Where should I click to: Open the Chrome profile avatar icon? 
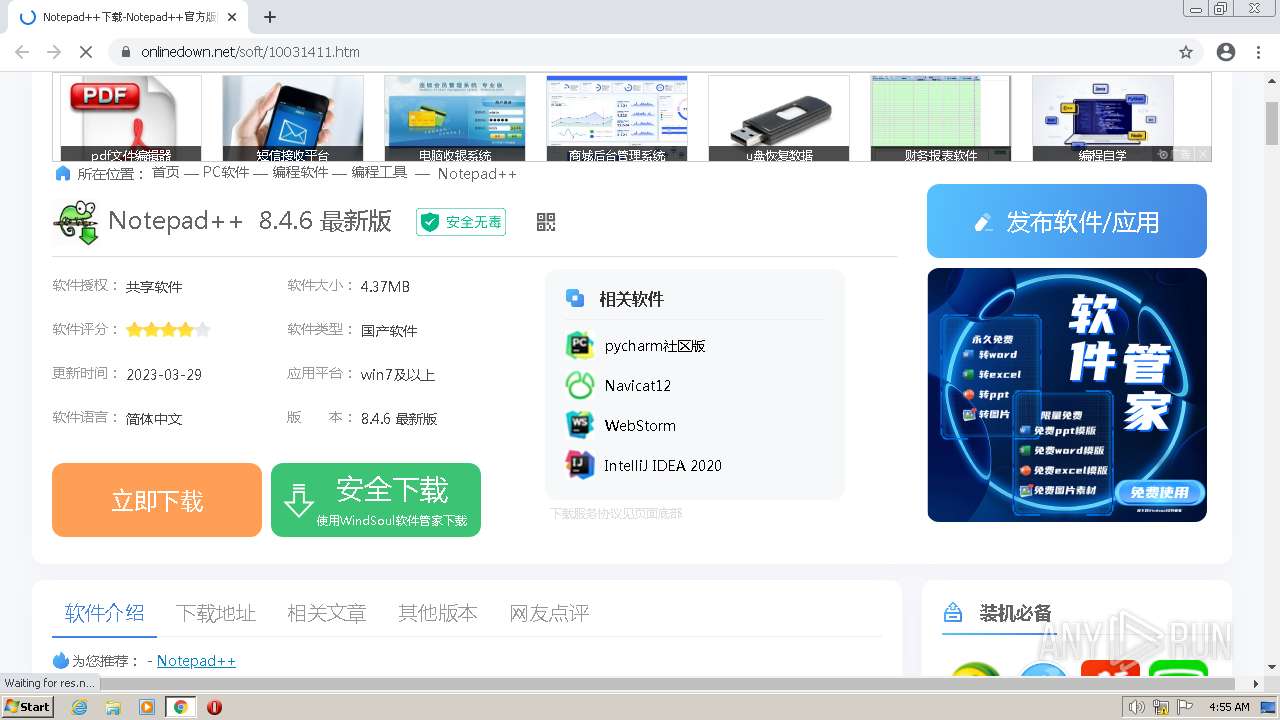click(1226, 52)
